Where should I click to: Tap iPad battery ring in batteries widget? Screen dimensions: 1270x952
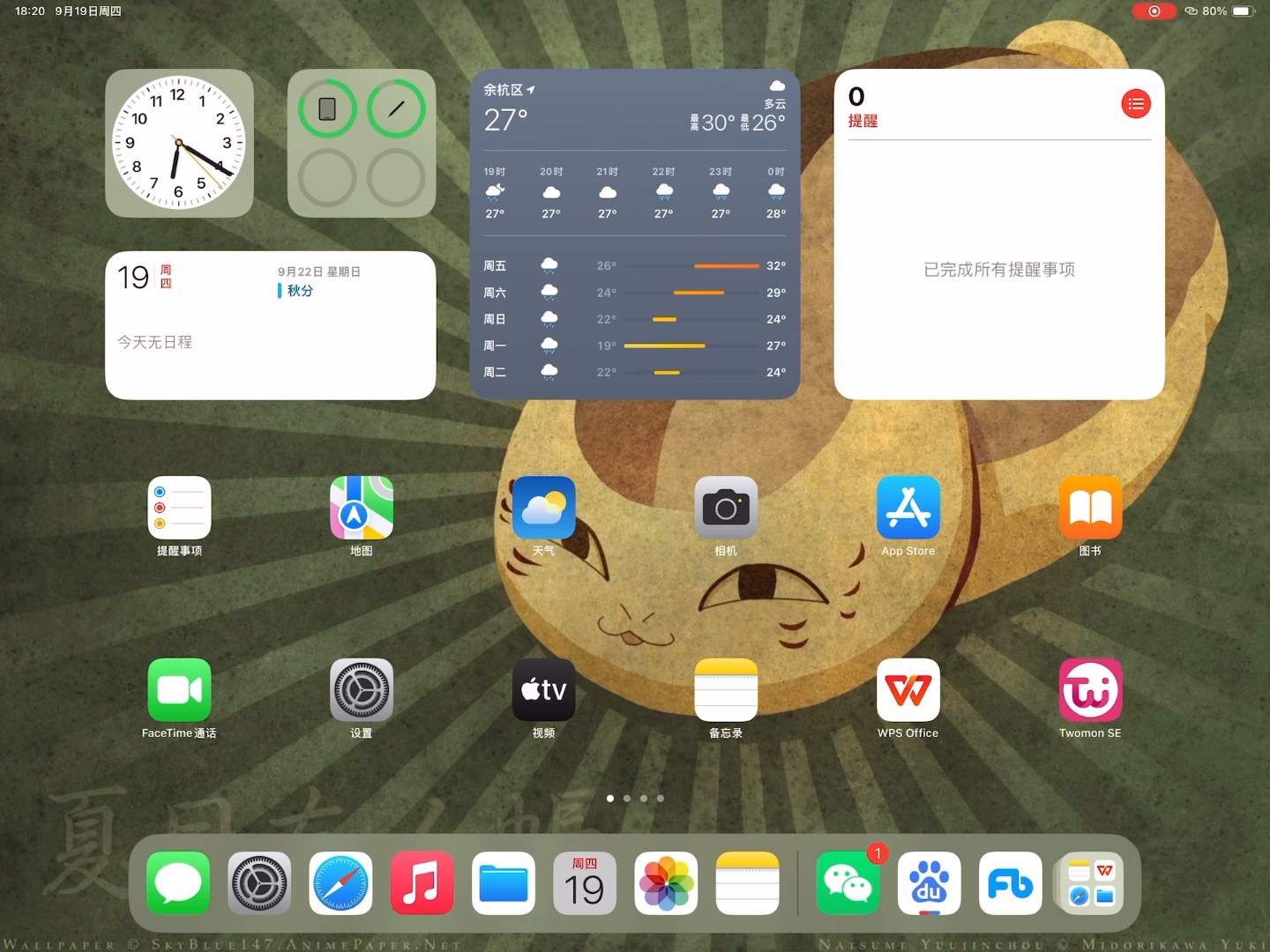pos(327,109)
